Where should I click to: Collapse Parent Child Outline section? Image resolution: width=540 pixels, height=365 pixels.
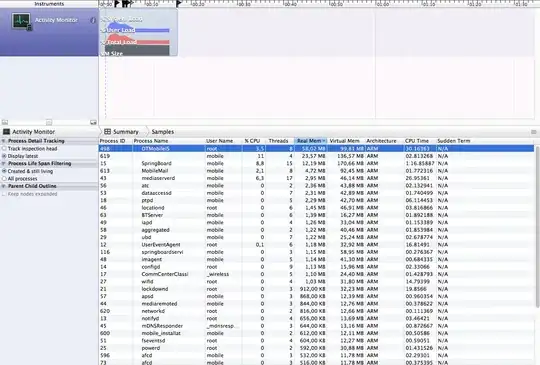tap(3, 186)
